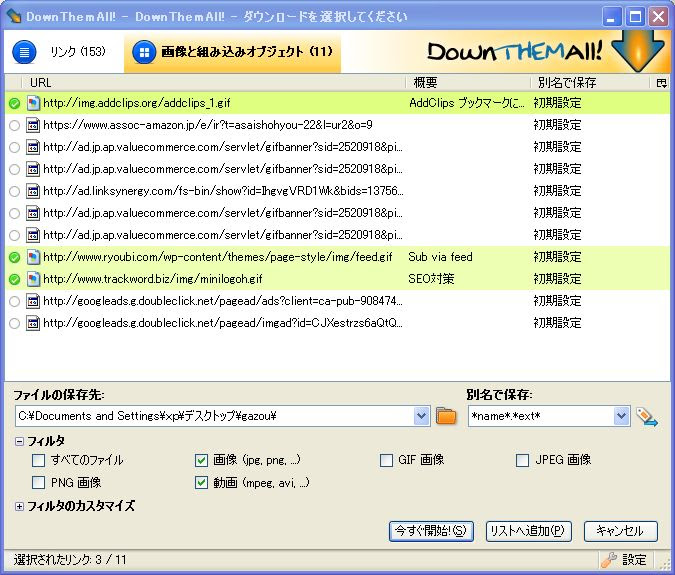Check the doubleclick.net pagead/imgad row circle

pyautogui.click(x=15, y=323)
